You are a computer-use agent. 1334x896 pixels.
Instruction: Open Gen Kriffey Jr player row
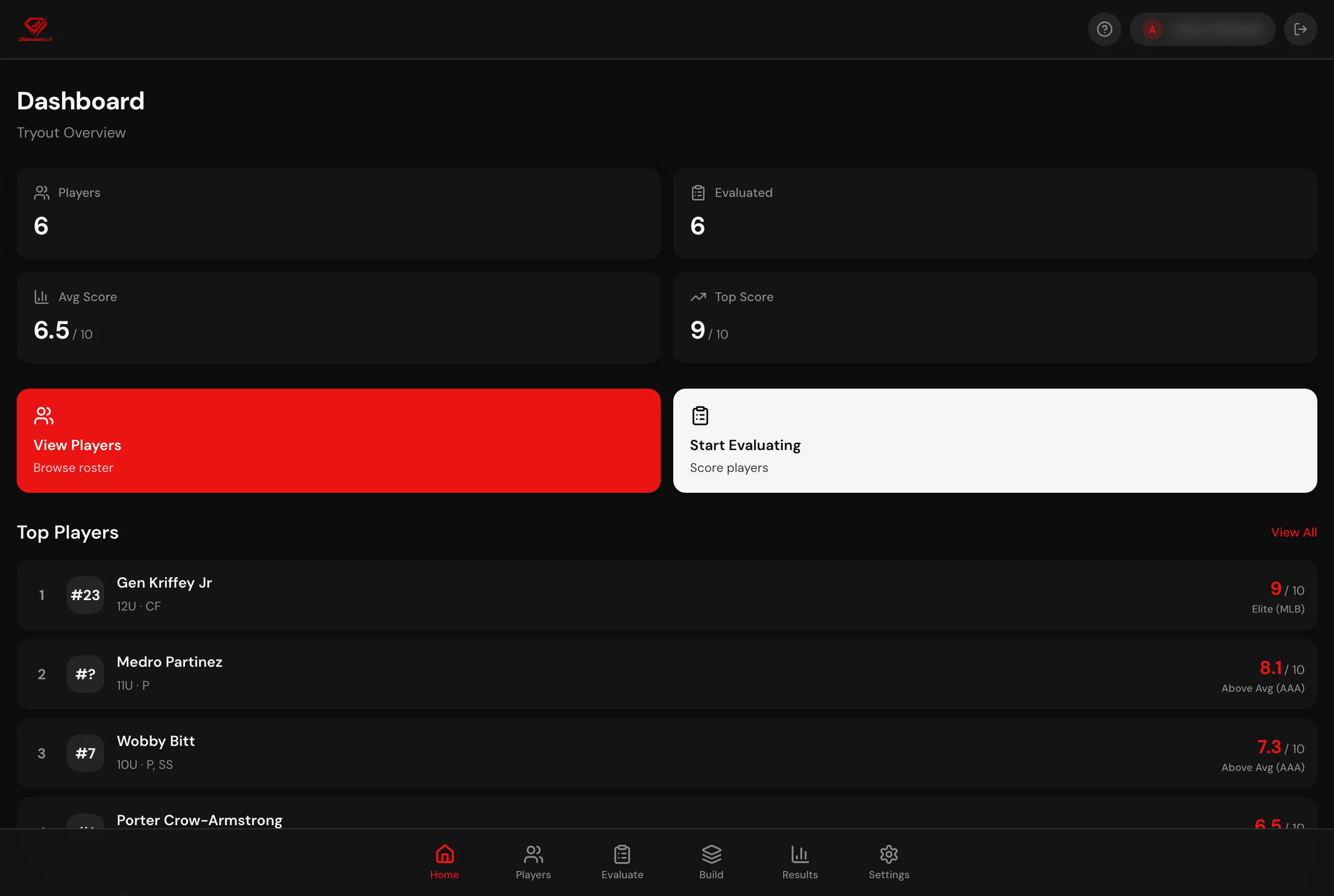pos(667,595)
